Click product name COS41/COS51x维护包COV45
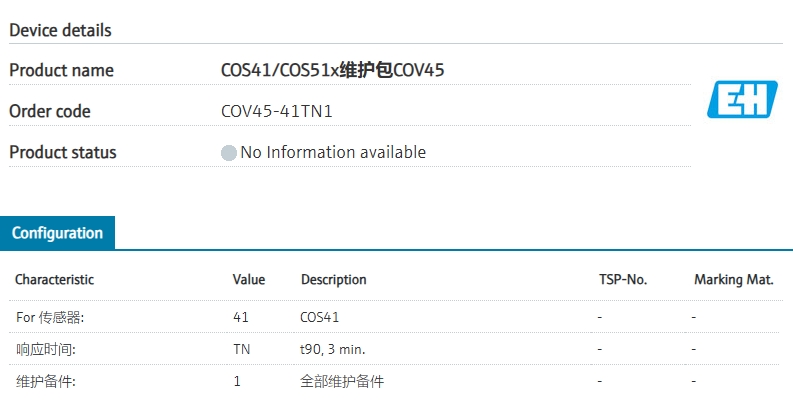The height and width of the screenshot is (407, 793). 332,70
